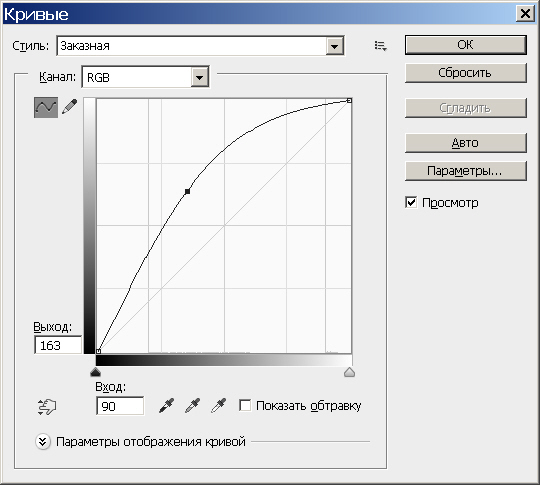Select the midpoint control point on curve
The height and width of the screenshot is (485, 540).
point(187,191)
